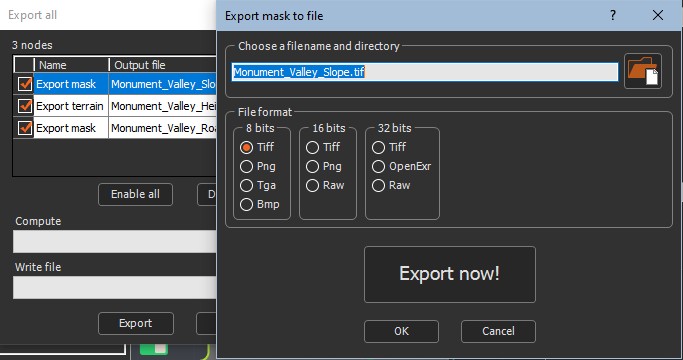Cancel the export mask dialog
The height and width of the screenshot is (360, 683).
498,331
